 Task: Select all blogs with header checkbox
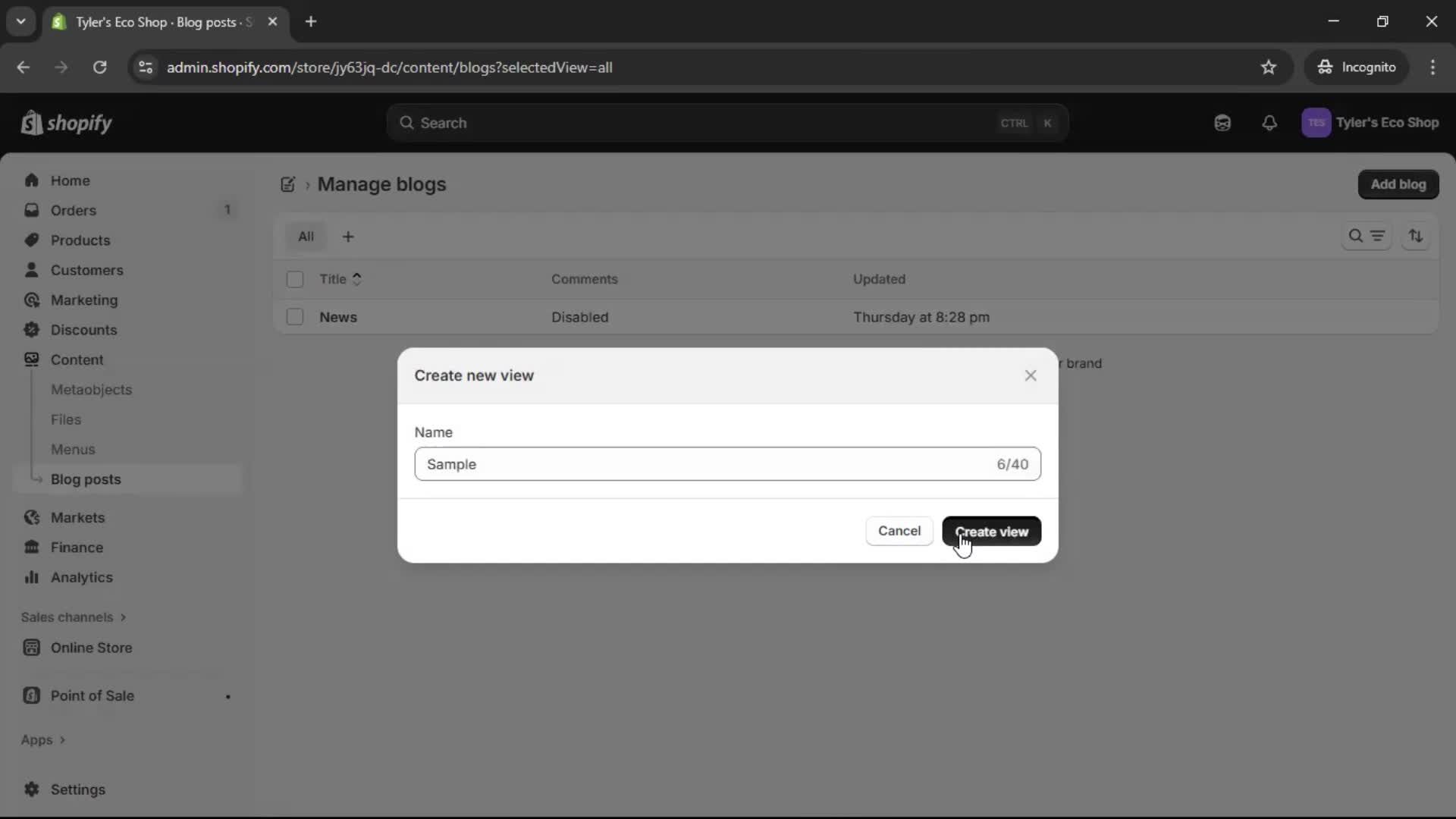(x=295, y=279)
